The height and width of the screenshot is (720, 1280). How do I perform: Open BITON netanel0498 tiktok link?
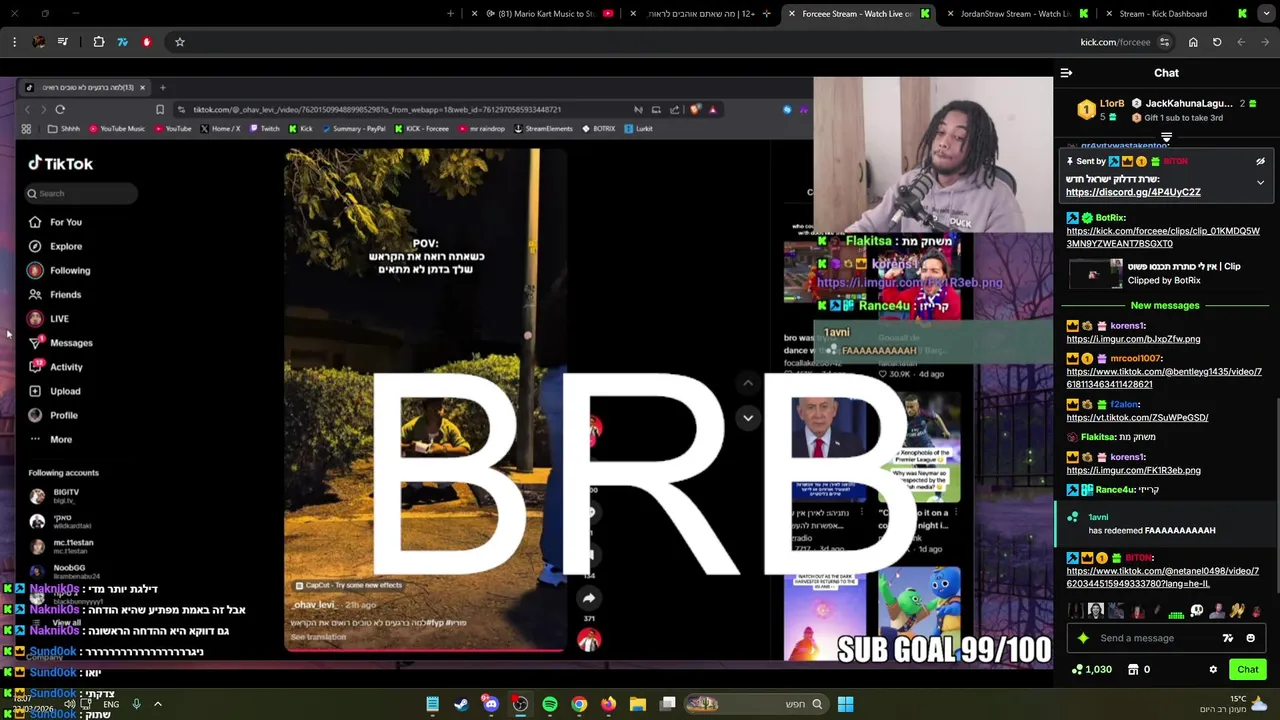pyautogui.click(x=1162, y=577)
